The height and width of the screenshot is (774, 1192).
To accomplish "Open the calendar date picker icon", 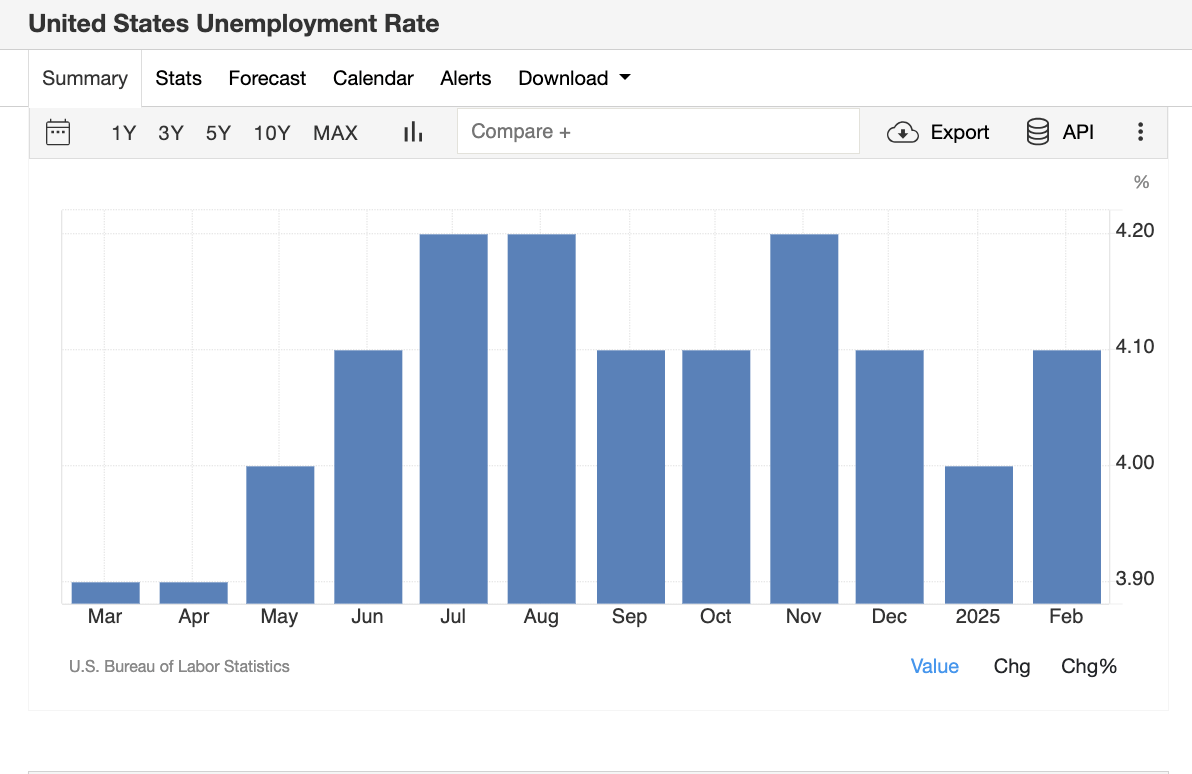I will click(57, 131).
